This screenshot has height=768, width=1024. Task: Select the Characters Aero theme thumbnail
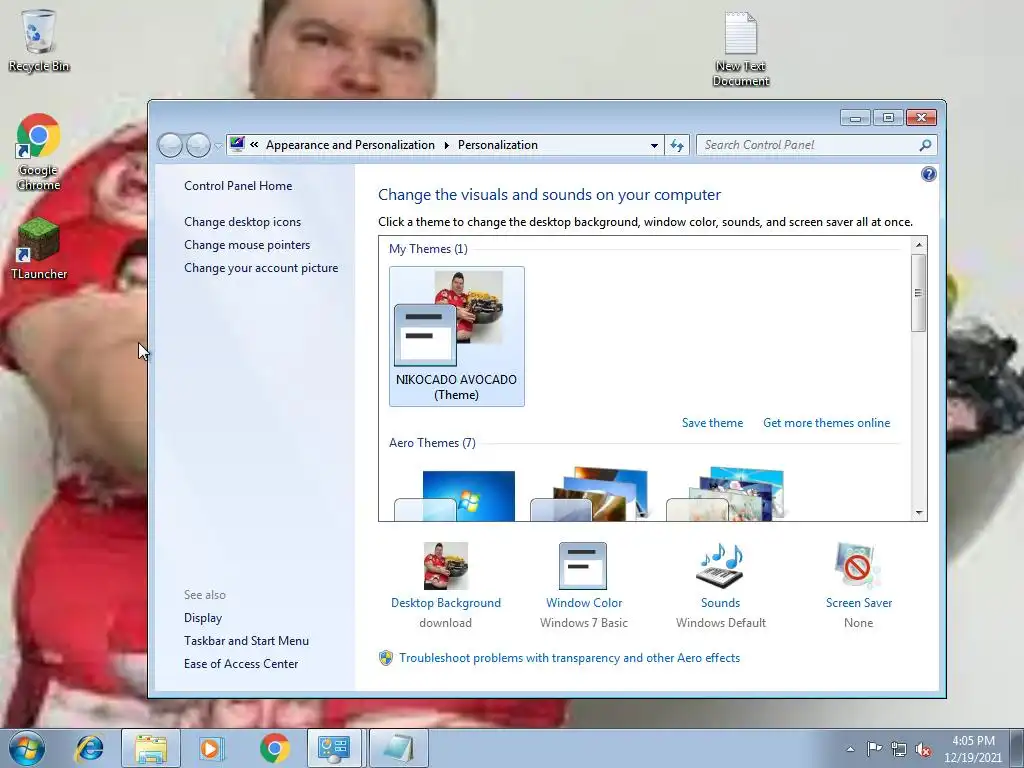coord(726,494)
